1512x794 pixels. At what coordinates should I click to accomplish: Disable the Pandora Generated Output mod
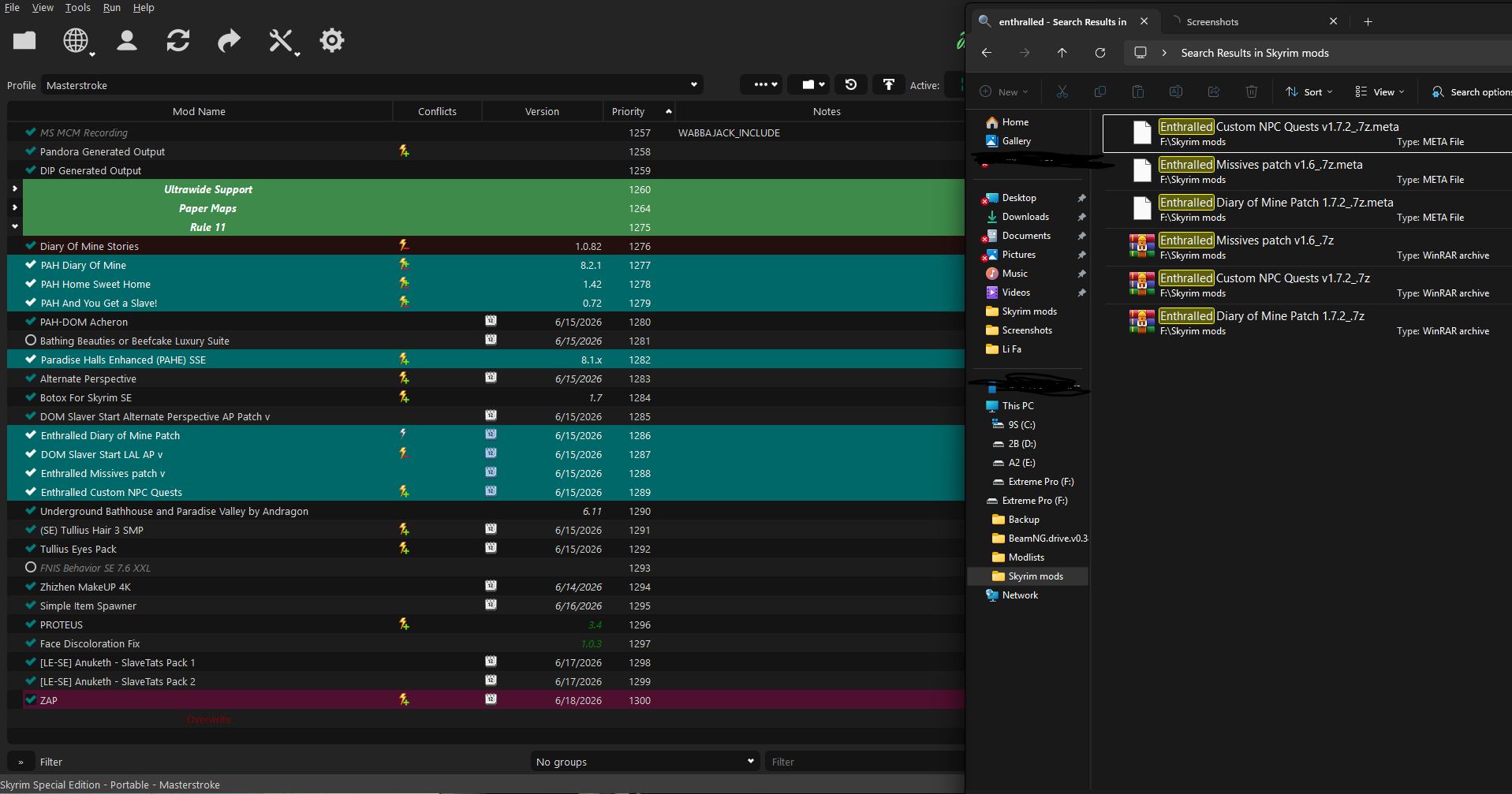pyautogui.click(x=31, y=151)
